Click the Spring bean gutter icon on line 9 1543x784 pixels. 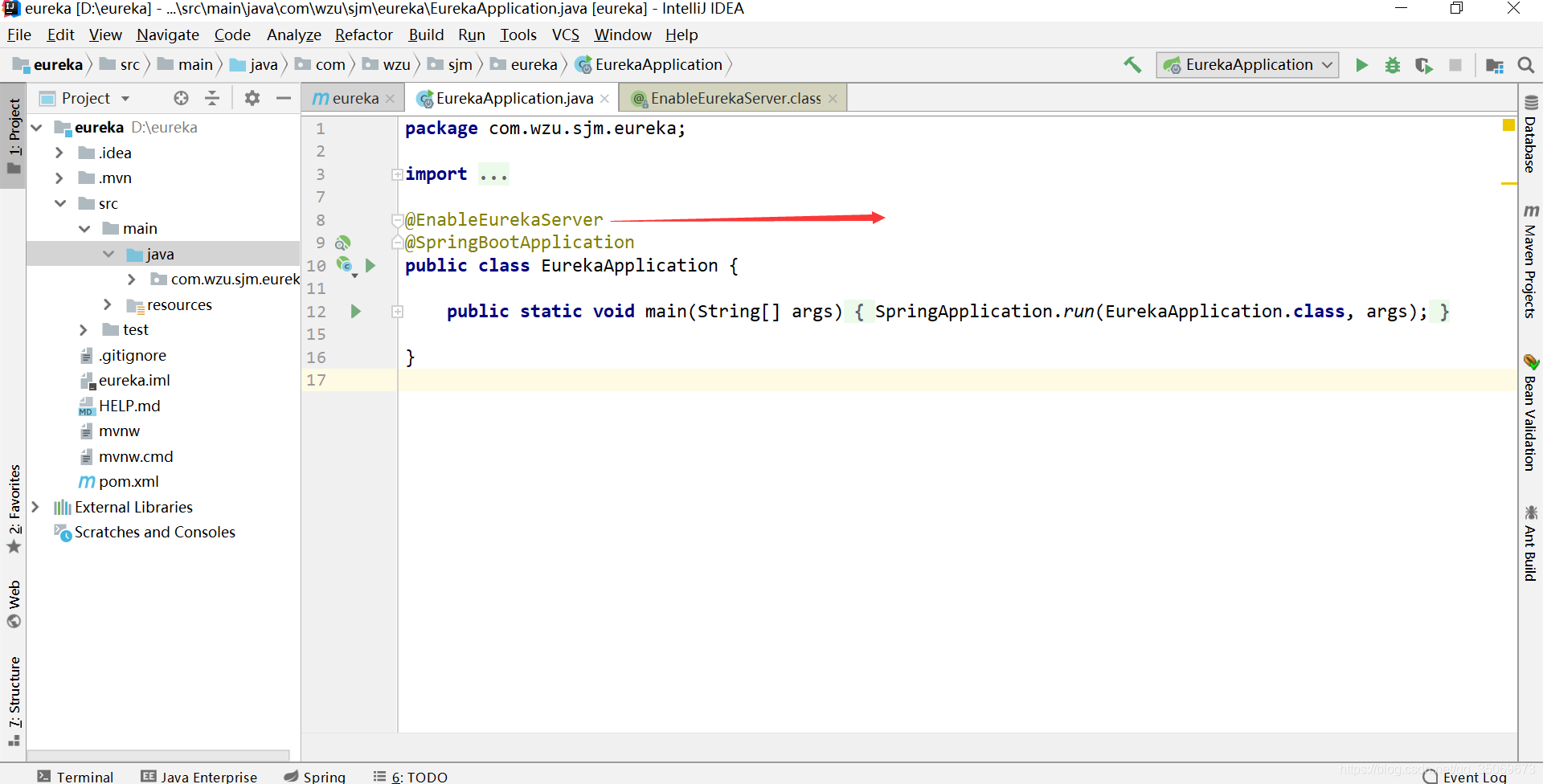pyautogui.click(x=343, y=243)
